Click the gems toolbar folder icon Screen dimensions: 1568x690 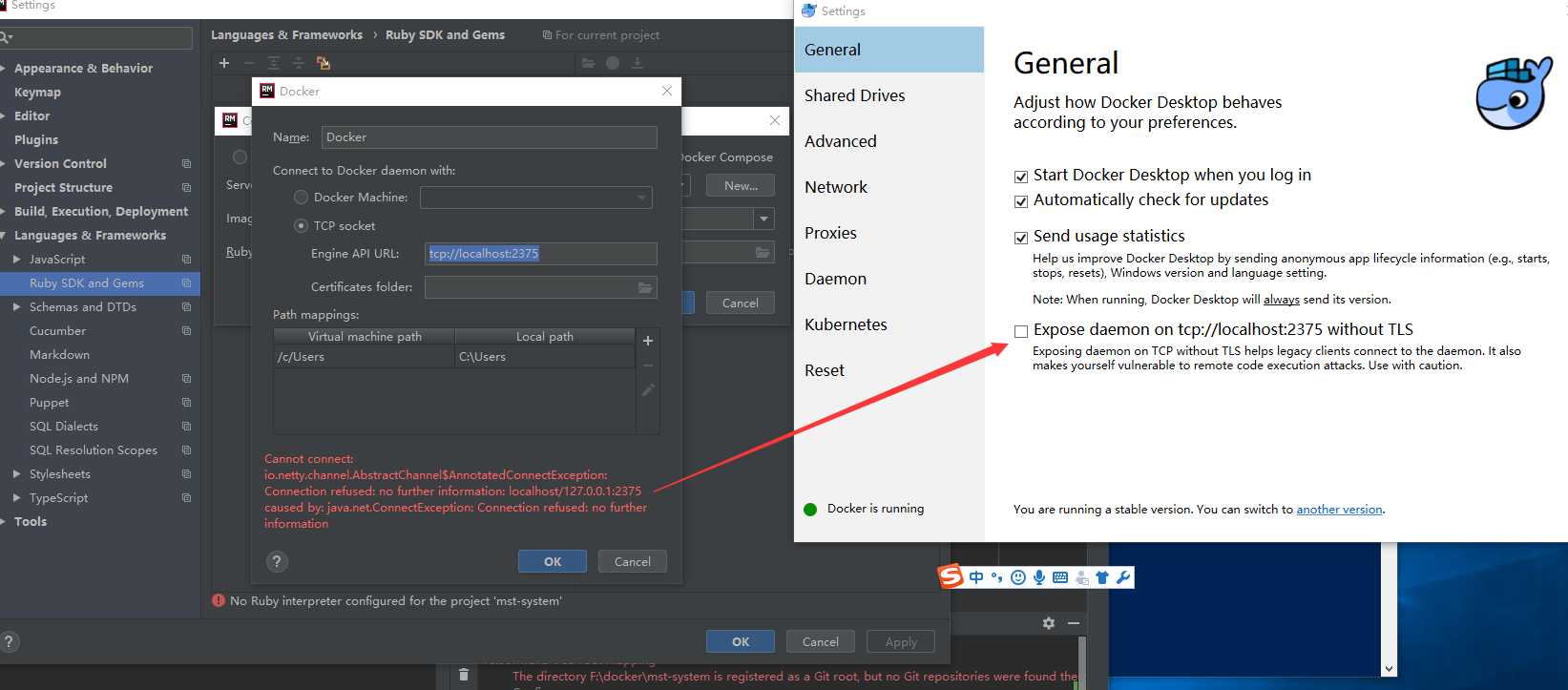pos(588,63)
